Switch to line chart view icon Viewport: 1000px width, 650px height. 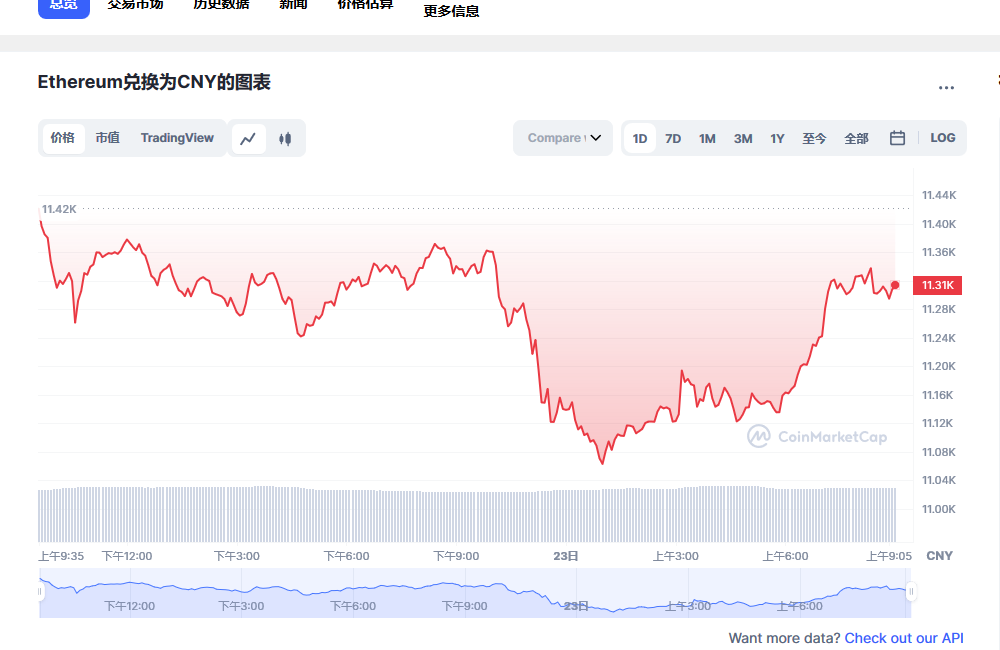pos(249,138)
